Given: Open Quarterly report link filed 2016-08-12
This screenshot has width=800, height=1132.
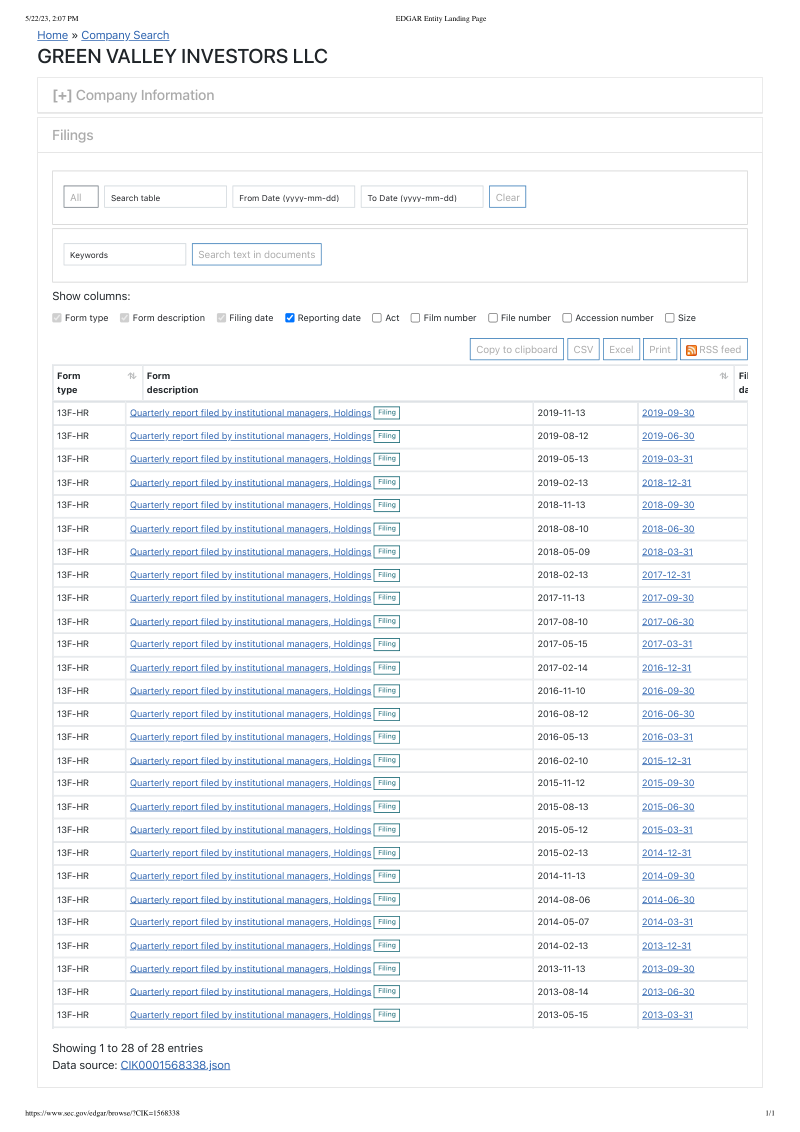Looking at the screenshot, I should pos(251,714).
